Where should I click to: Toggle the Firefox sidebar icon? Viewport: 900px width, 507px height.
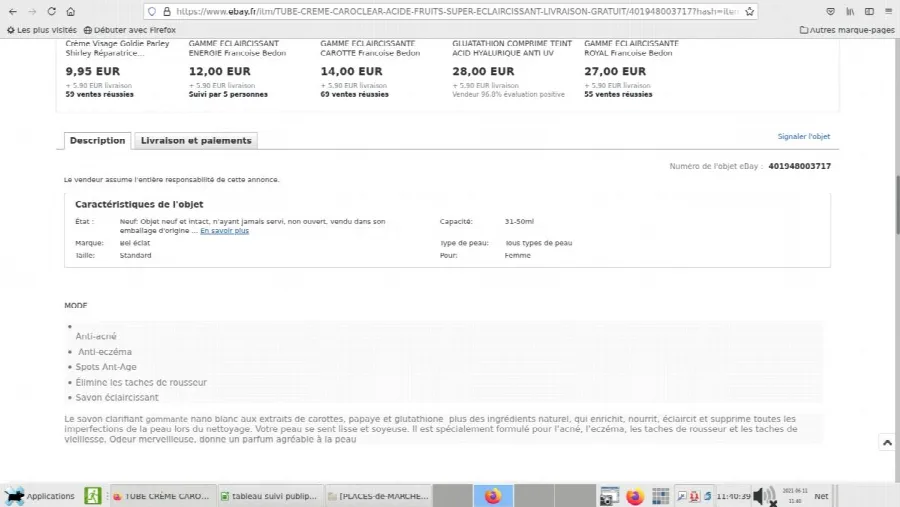[870, 11]
